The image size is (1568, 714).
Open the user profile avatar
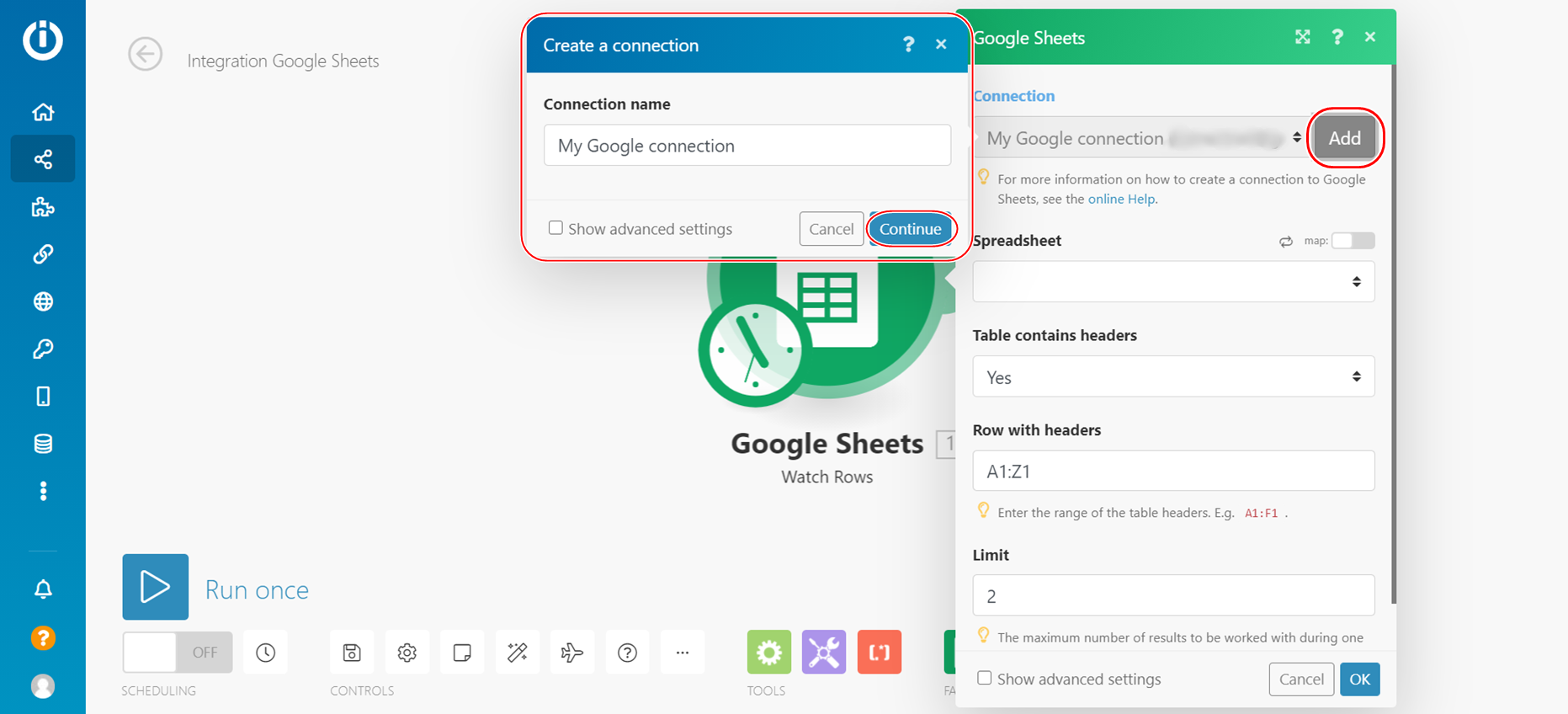point(43,686)
